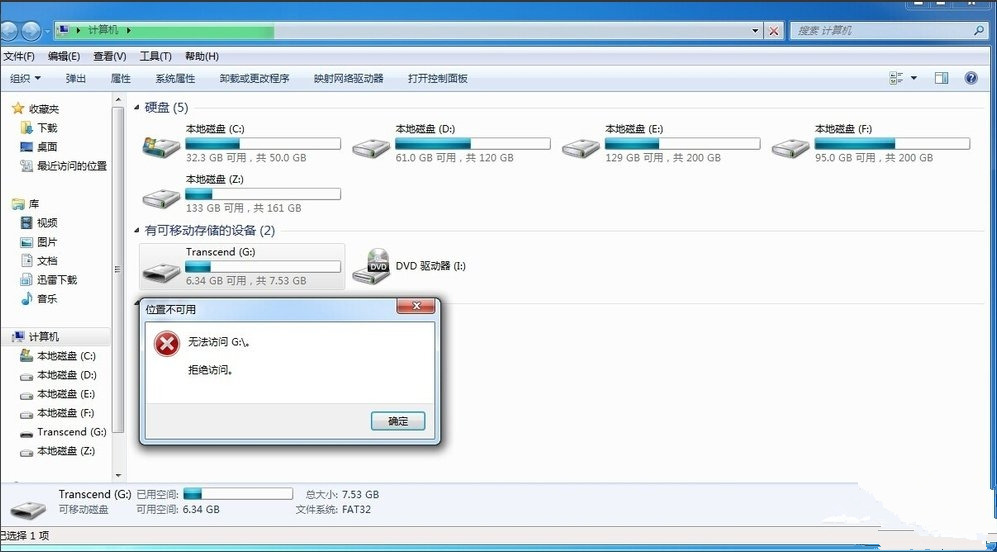Change view with the view mode icon
The image size is (997, 552).
pos(897,78)
